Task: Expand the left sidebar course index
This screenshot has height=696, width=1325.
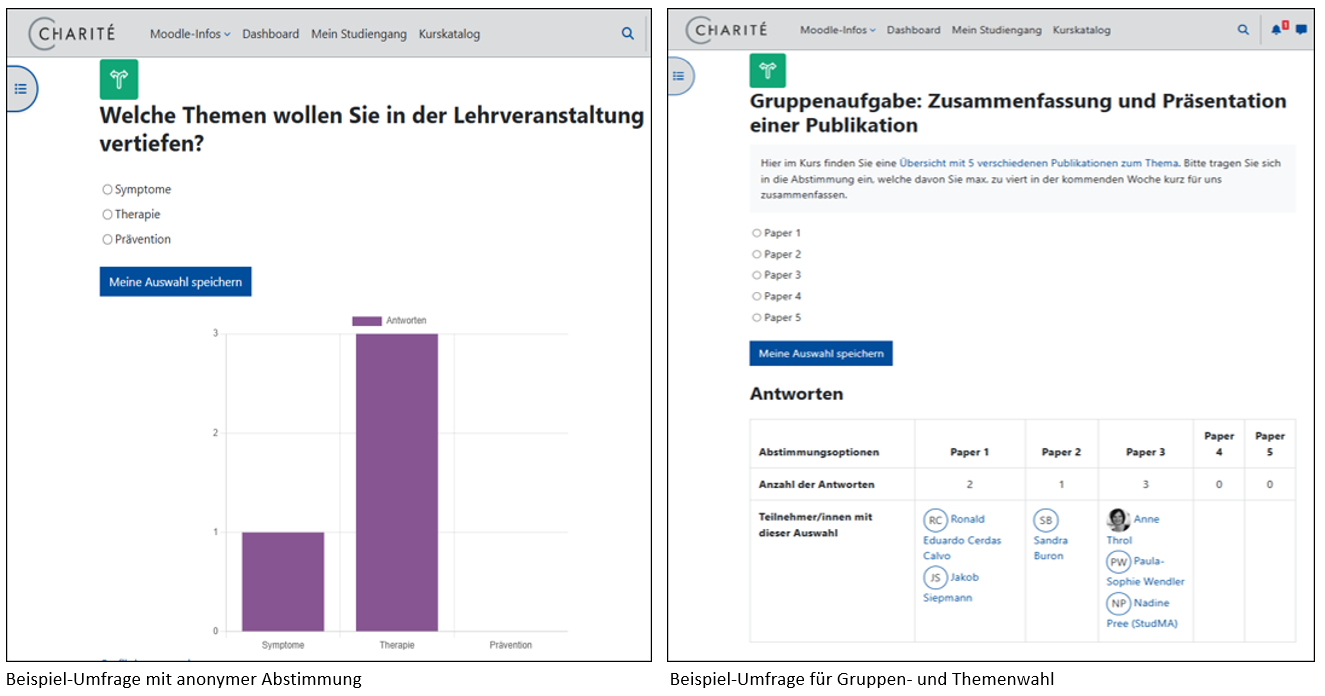Action: (x=21, y=88)
